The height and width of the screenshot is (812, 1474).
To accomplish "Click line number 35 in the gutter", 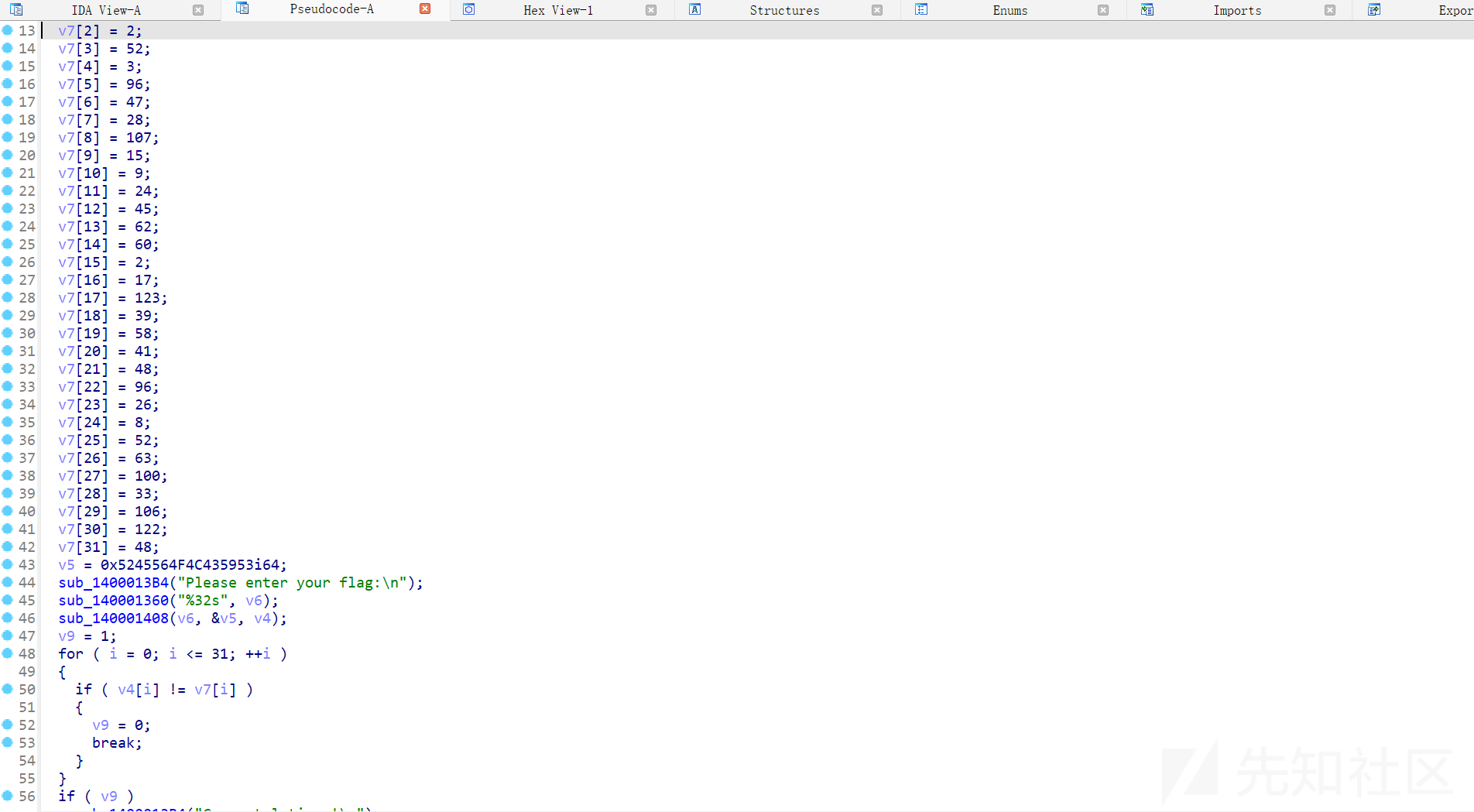I will 27,422.
